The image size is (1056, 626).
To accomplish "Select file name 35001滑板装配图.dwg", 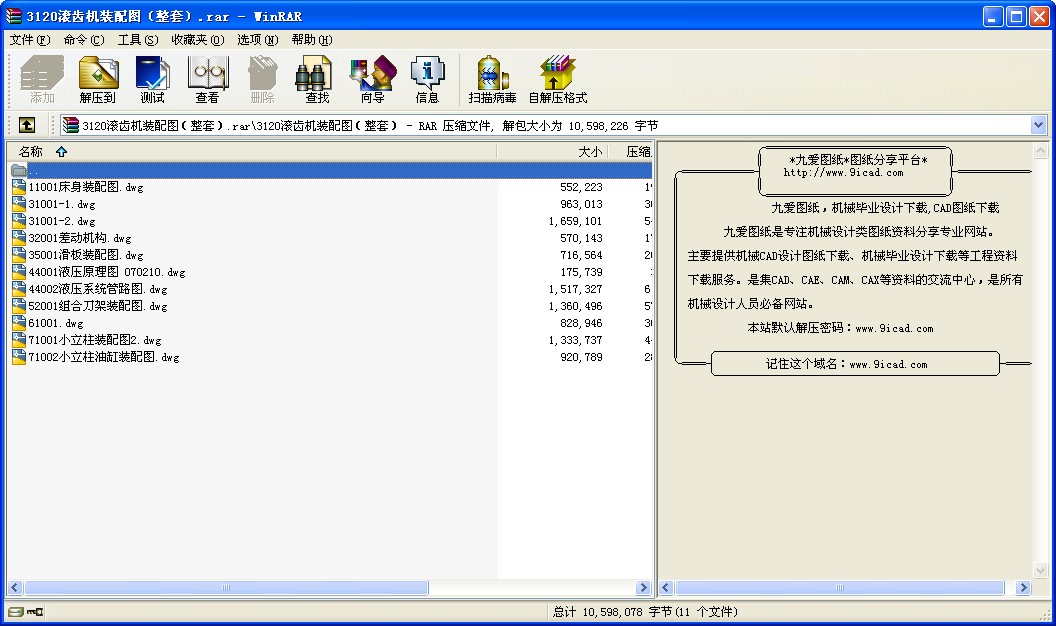I will coord(86,255).
